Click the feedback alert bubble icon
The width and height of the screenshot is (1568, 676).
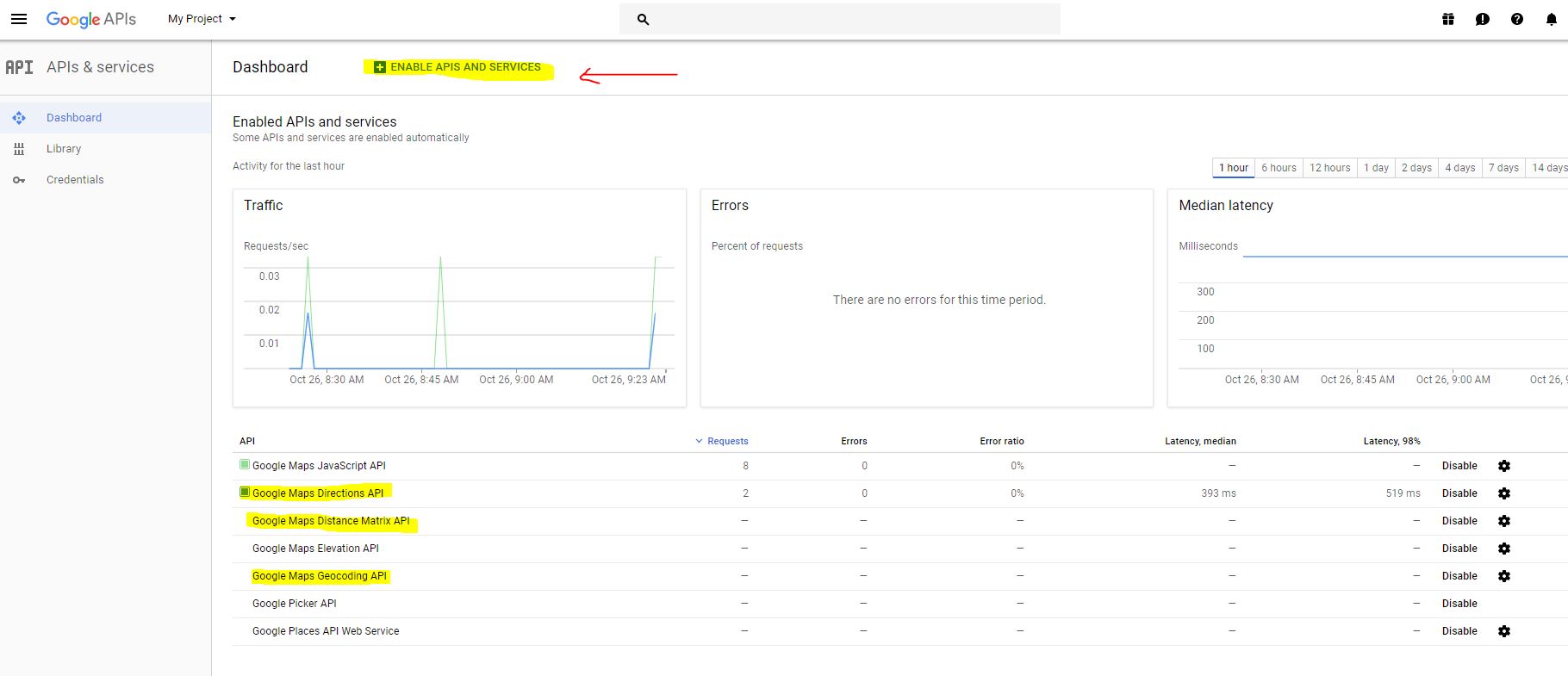pyautogui.click(x=1483, y=19)
